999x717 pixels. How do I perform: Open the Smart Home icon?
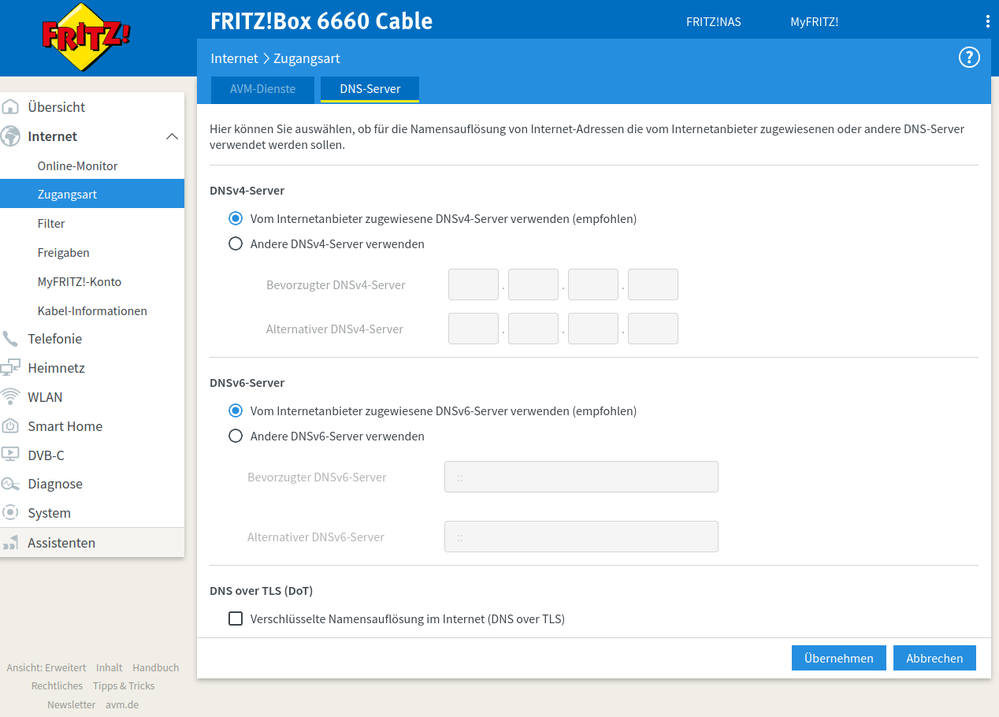pyautogui.click(x=12, y=426)
